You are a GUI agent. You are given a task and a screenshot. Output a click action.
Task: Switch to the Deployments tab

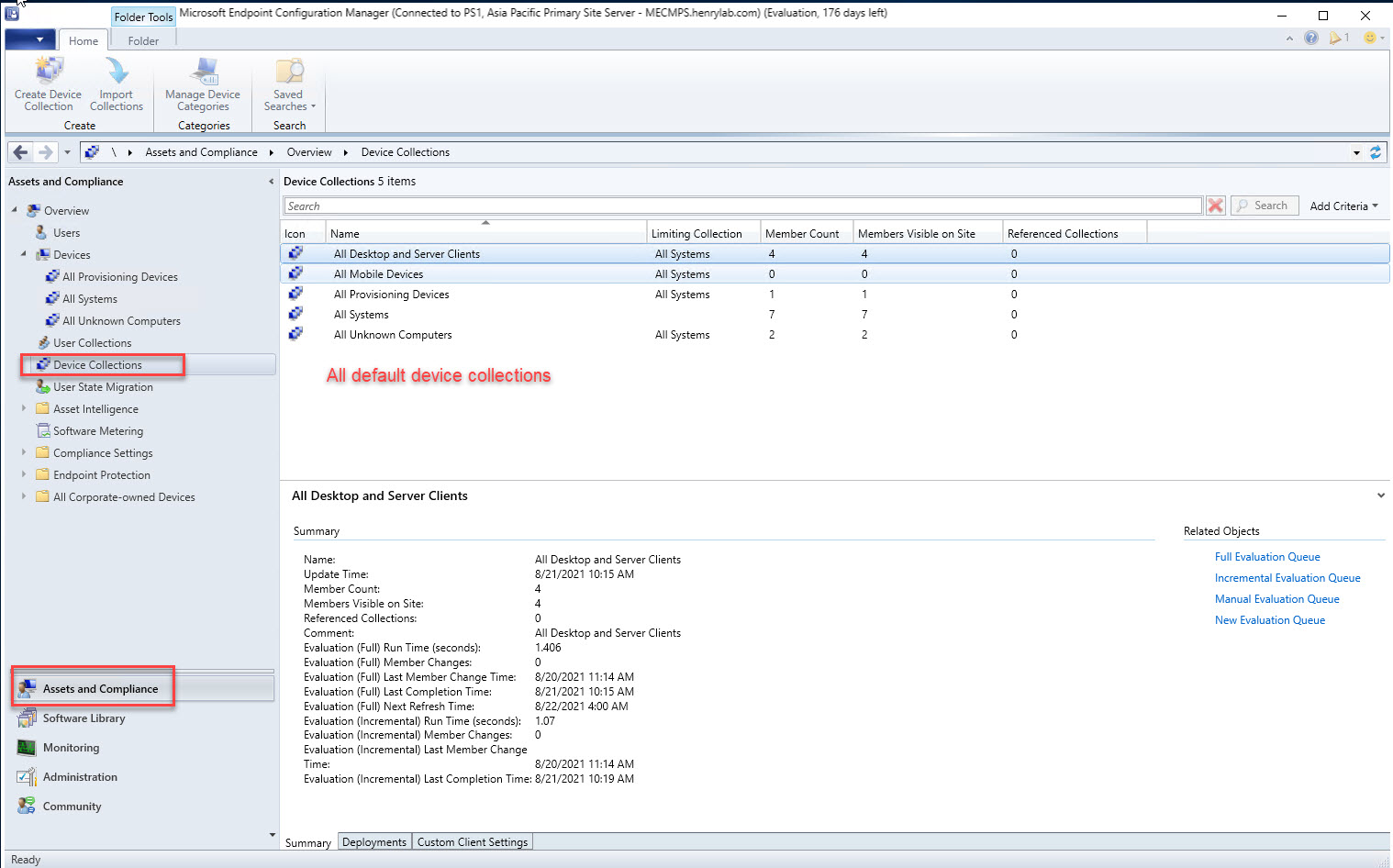373,842
